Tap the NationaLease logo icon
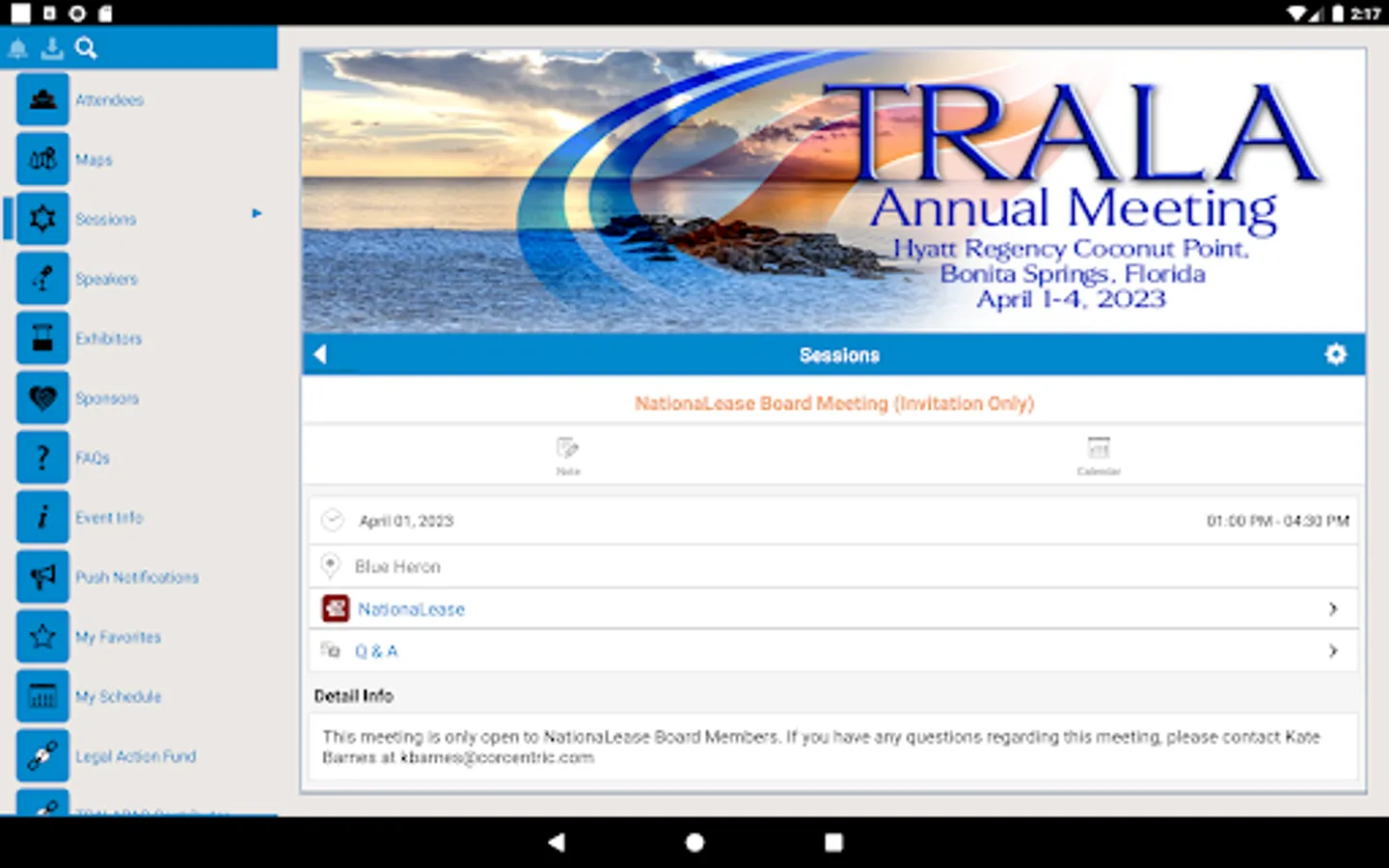1389x868 pixels. pos(336,609)
